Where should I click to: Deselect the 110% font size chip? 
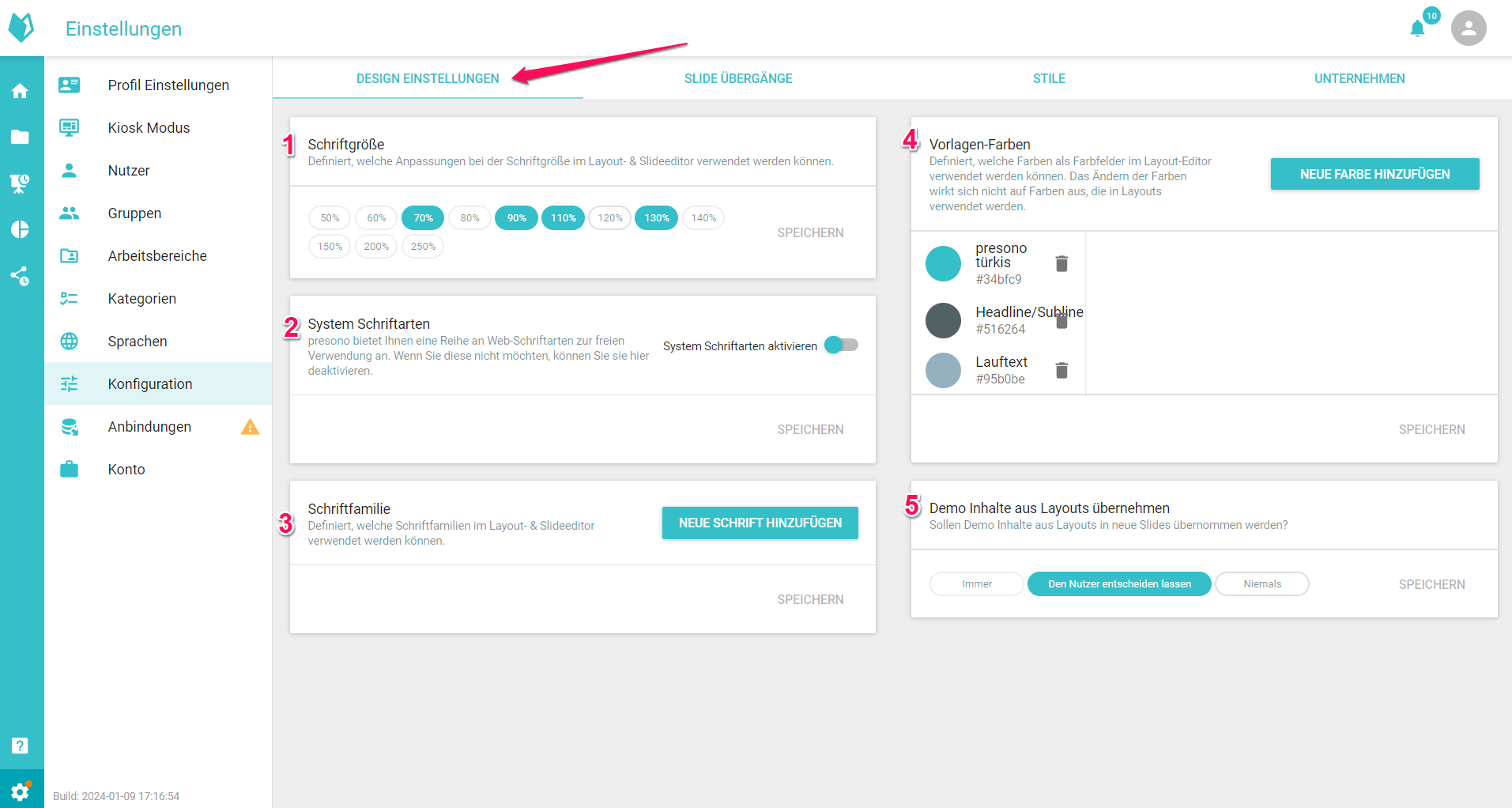pyautogui.click(x=563, y=218)
